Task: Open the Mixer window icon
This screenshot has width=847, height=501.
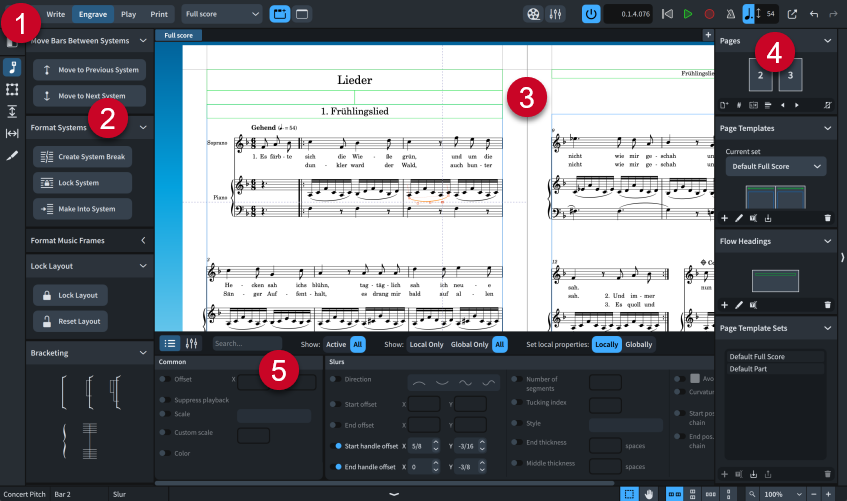Action: coord(556,15)
